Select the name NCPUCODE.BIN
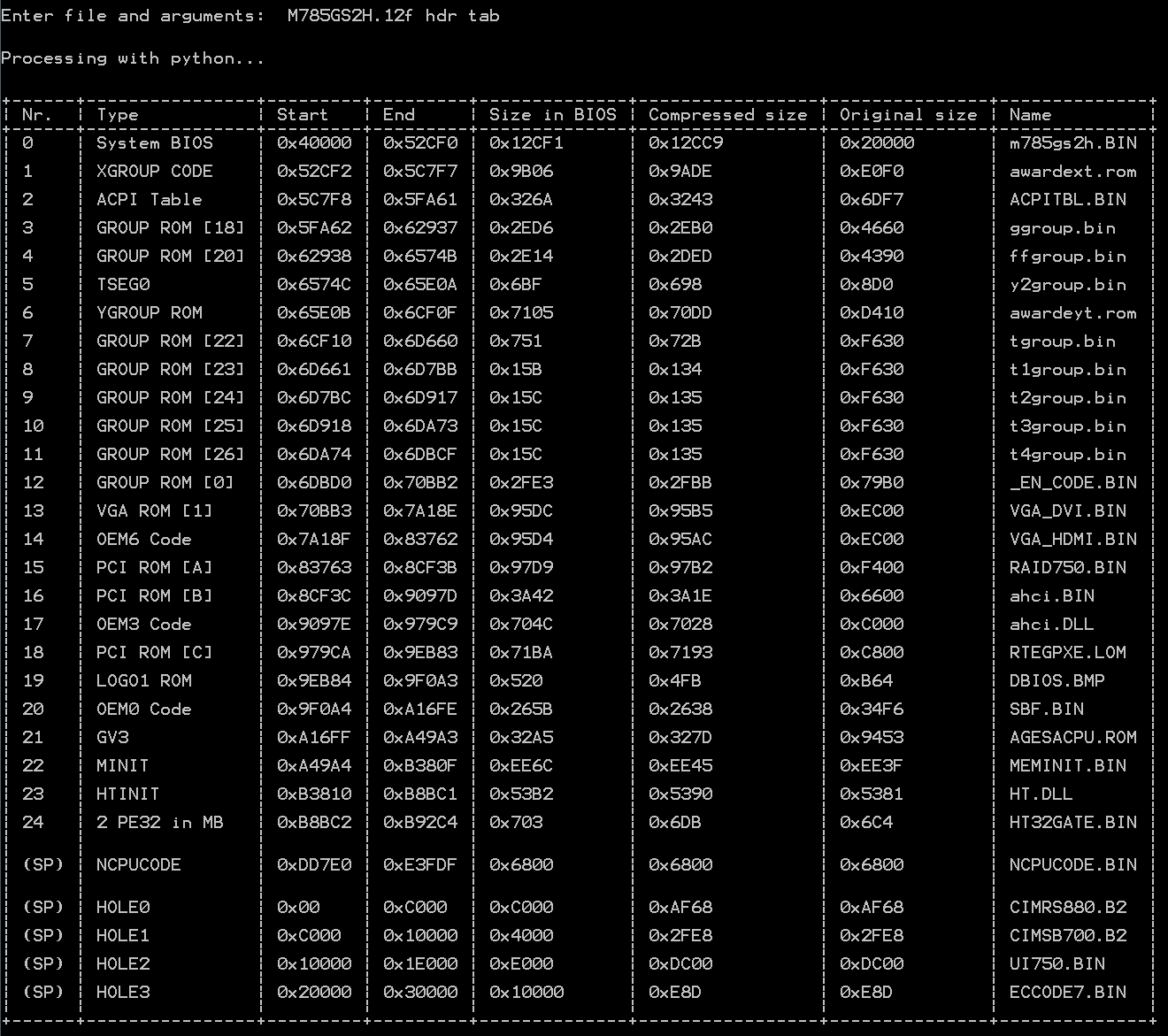The height and width of the screenshot is (1036, 1168). (1072, 864)
